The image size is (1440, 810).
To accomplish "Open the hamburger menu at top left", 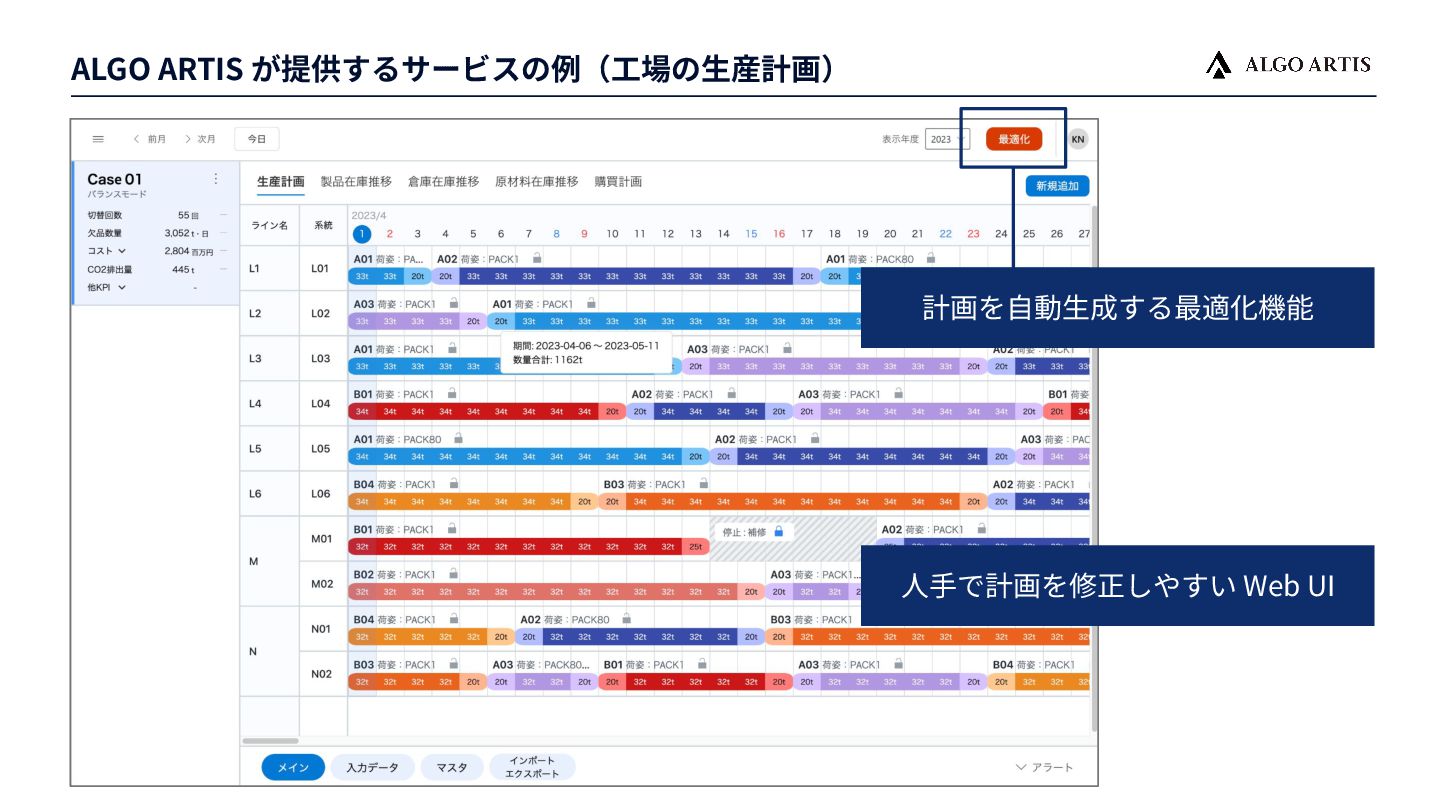I will pos(98,139).
